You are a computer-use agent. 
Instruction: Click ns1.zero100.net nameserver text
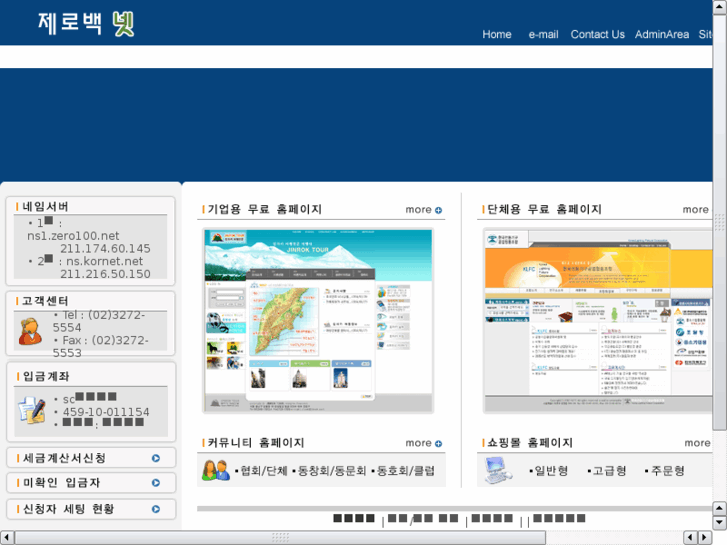(73, 236)
